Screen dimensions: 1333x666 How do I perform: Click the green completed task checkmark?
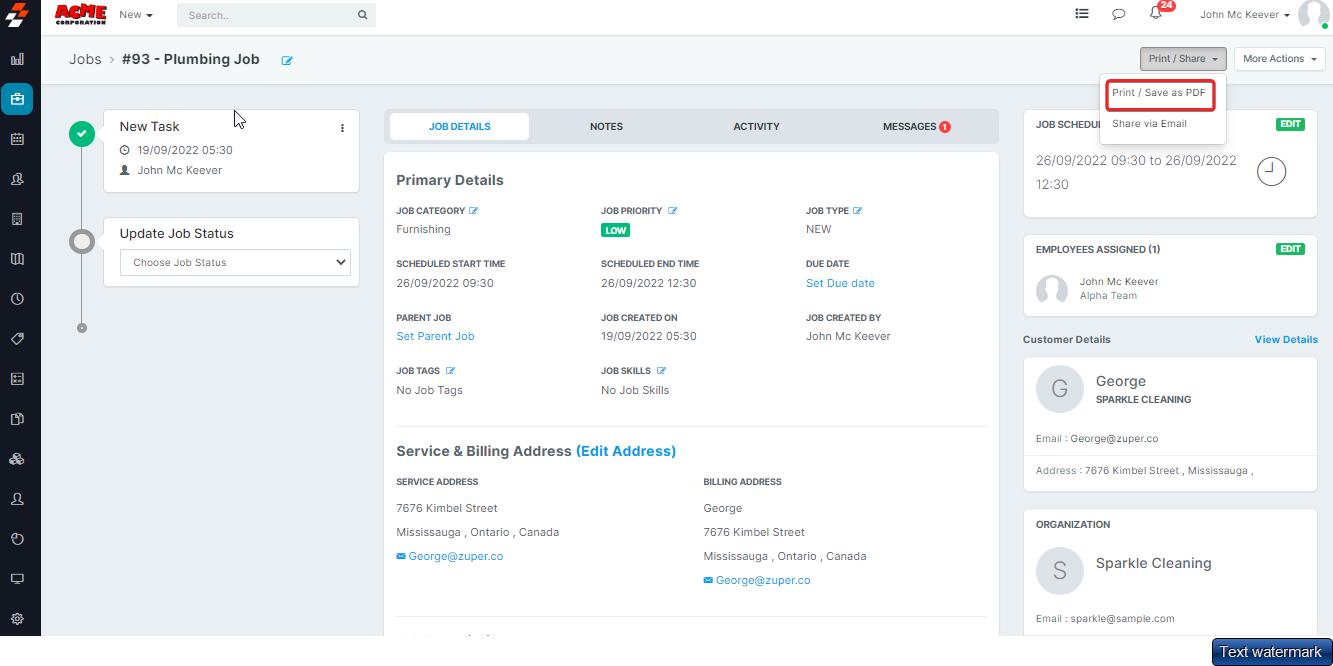point(82,133)
